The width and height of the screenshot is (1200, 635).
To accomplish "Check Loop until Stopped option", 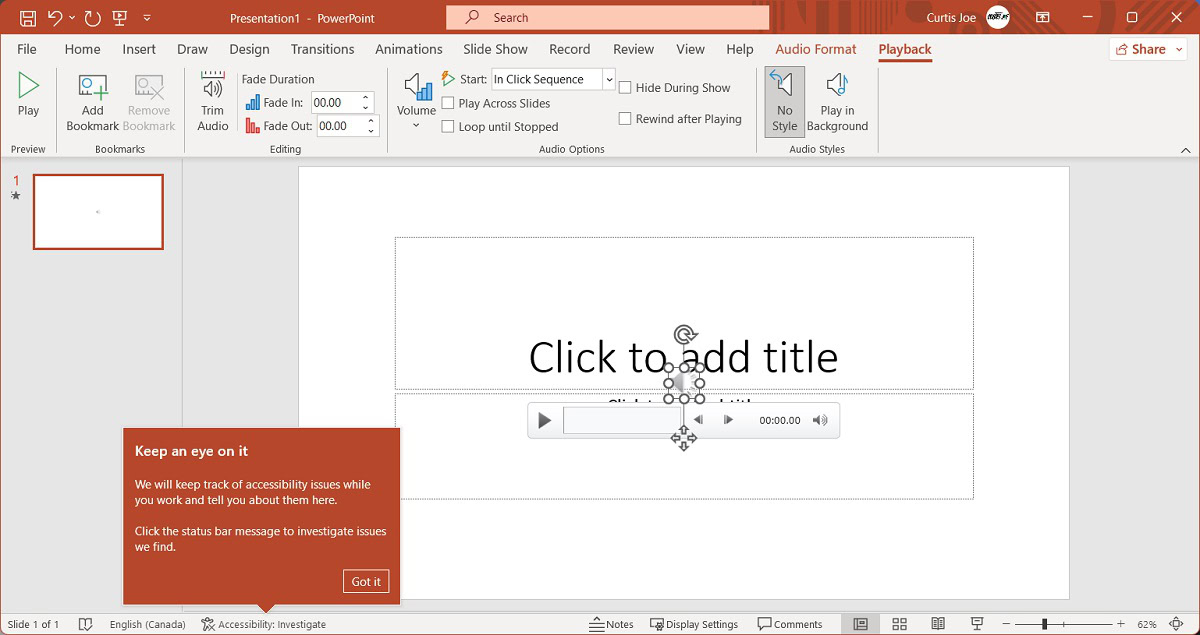I will click(448, 127).
